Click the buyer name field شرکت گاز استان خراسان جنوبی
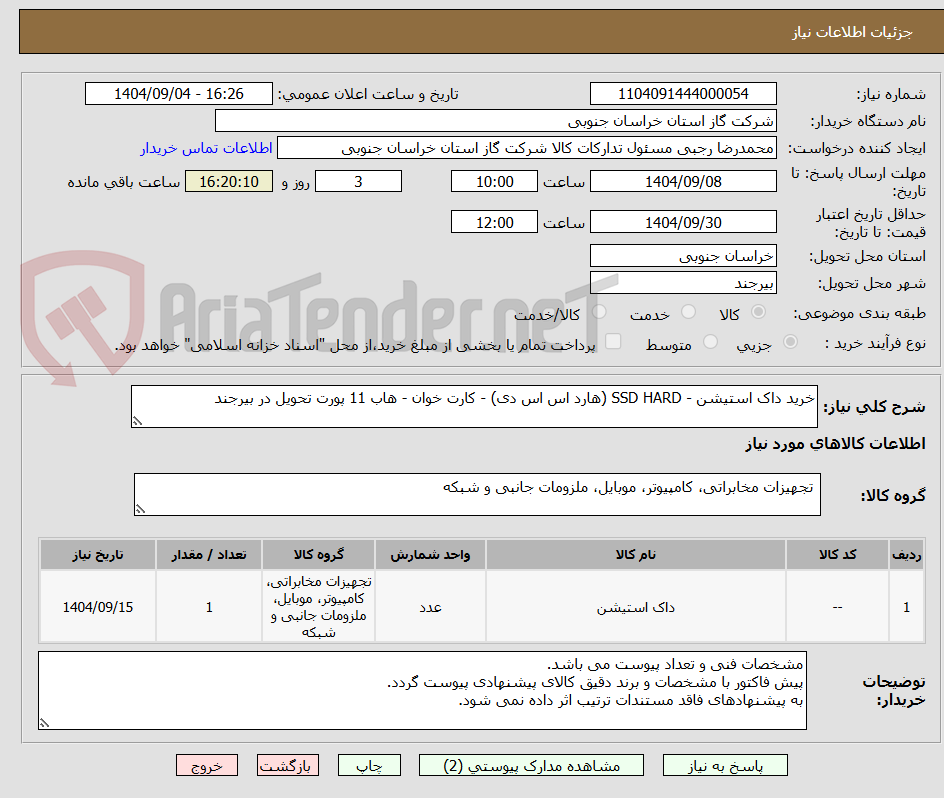 point(495,121)
